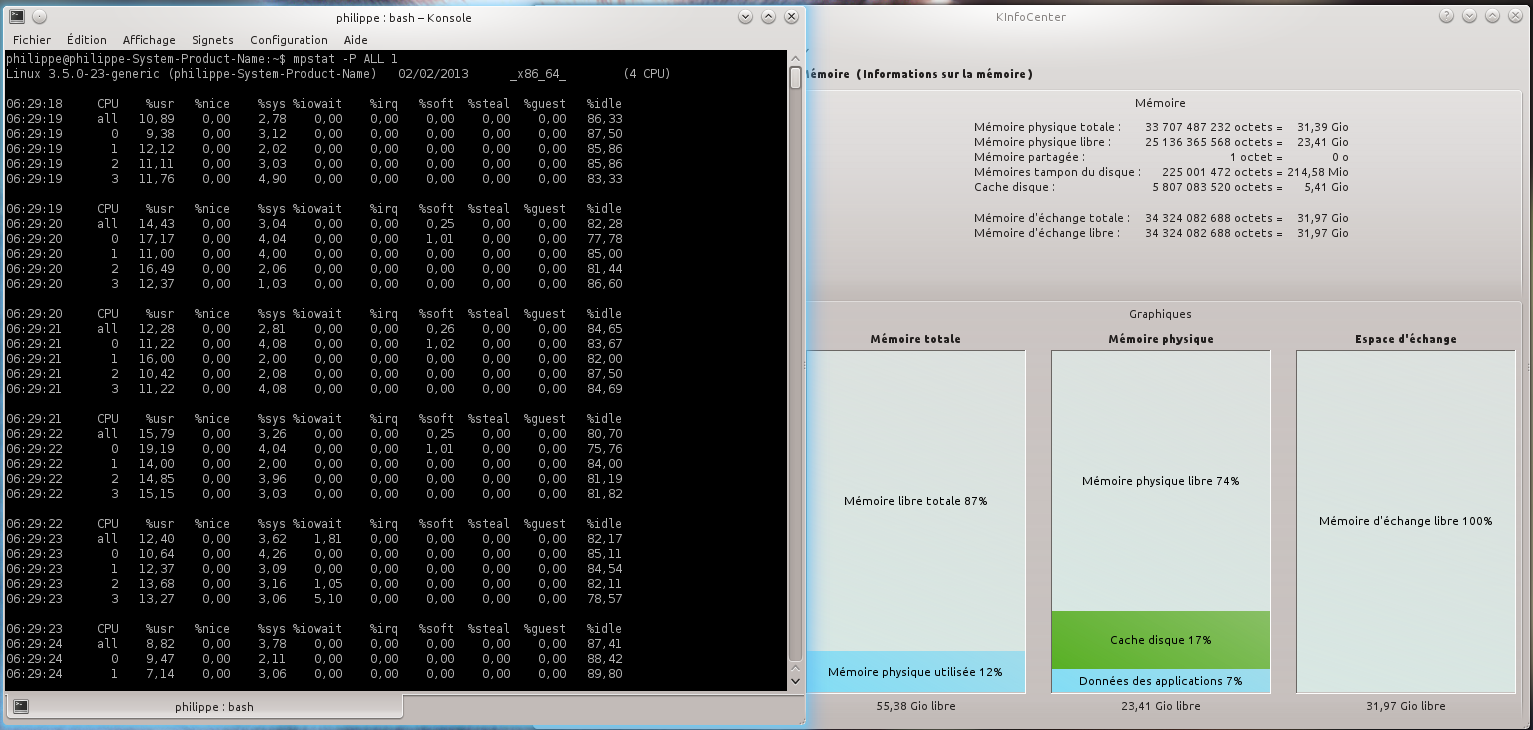Click the '25 136 365 568 octets =' value
Screen dimensions: 1533x730
click(1213, 143)
